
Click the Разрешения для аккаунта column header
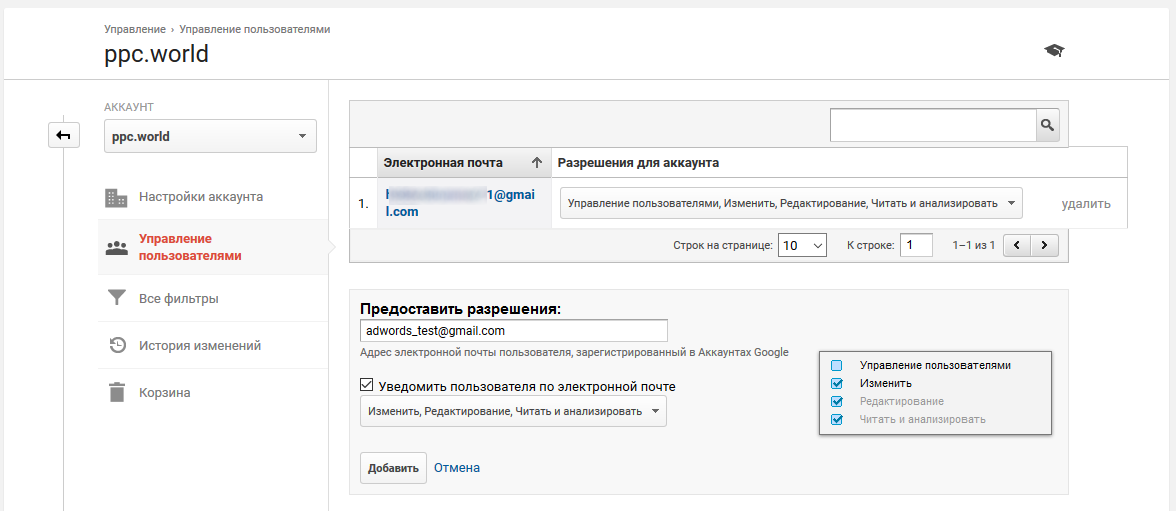(638, 163)
